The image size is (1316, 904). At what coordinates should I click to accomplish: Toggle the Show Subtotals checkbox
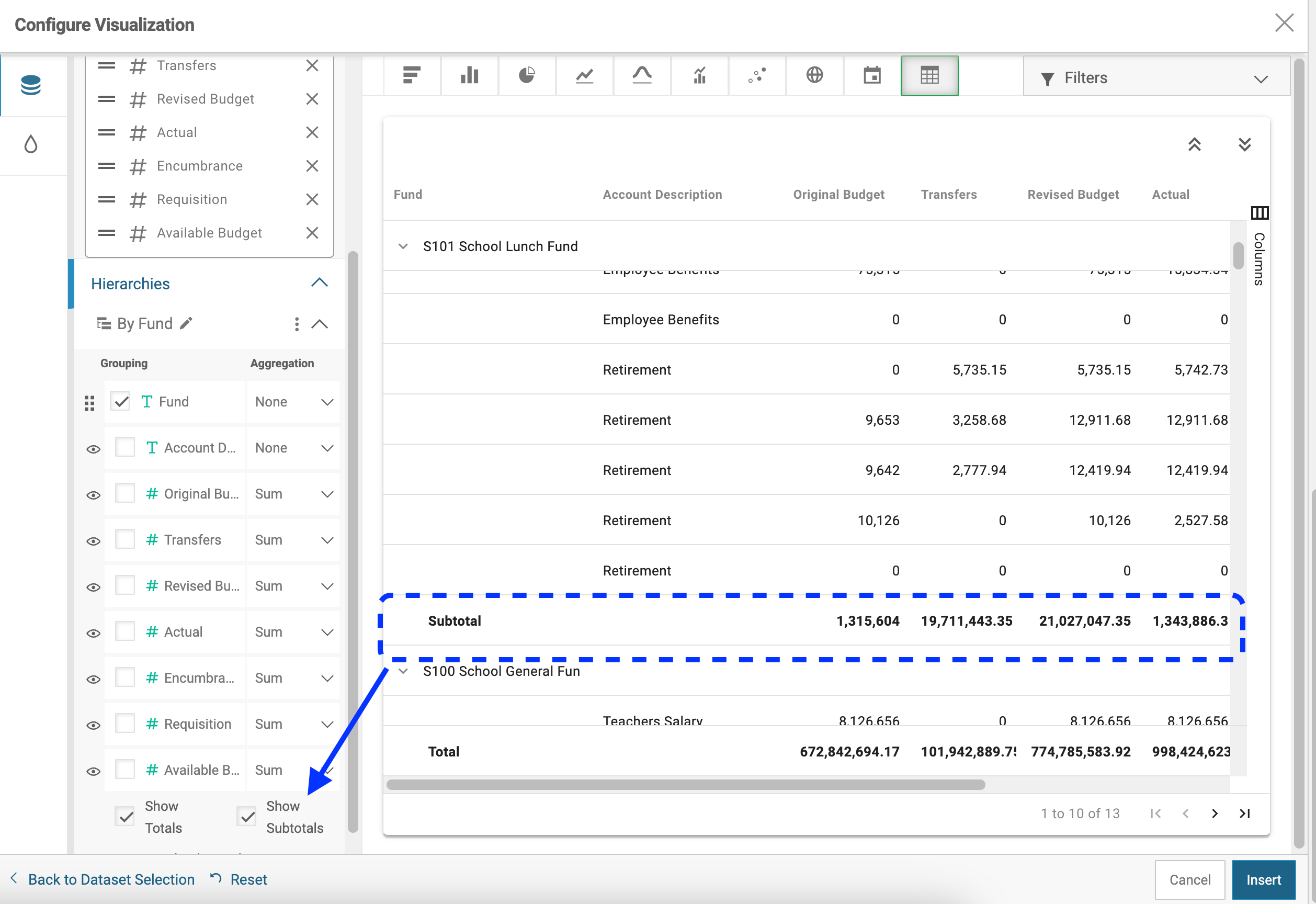[x=246, y=817]
